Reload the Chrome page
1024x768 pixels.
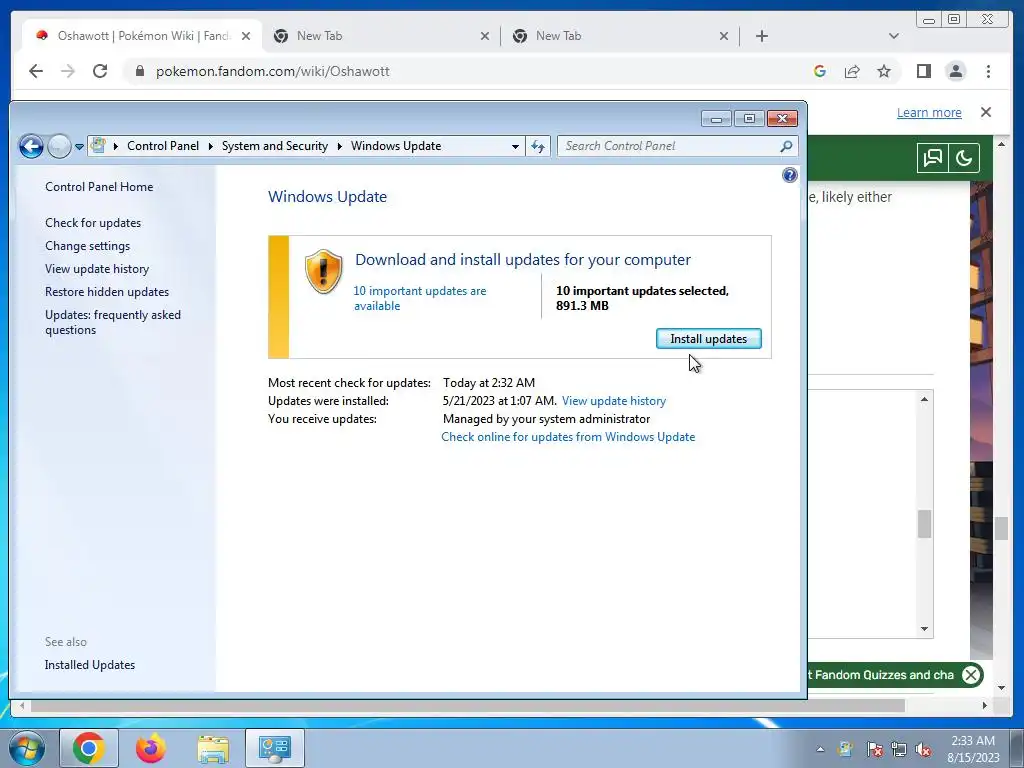tap(100, 71)
